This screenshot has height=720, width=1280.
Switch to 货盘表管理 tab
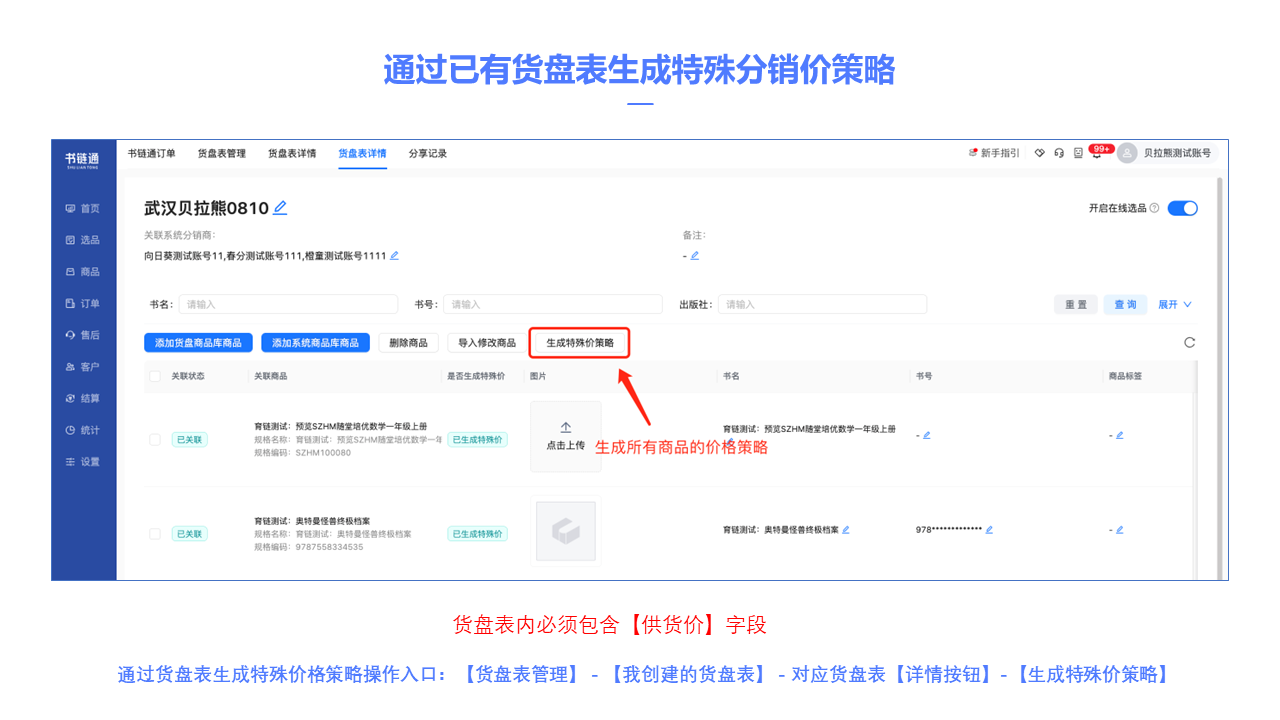(222, 154)
